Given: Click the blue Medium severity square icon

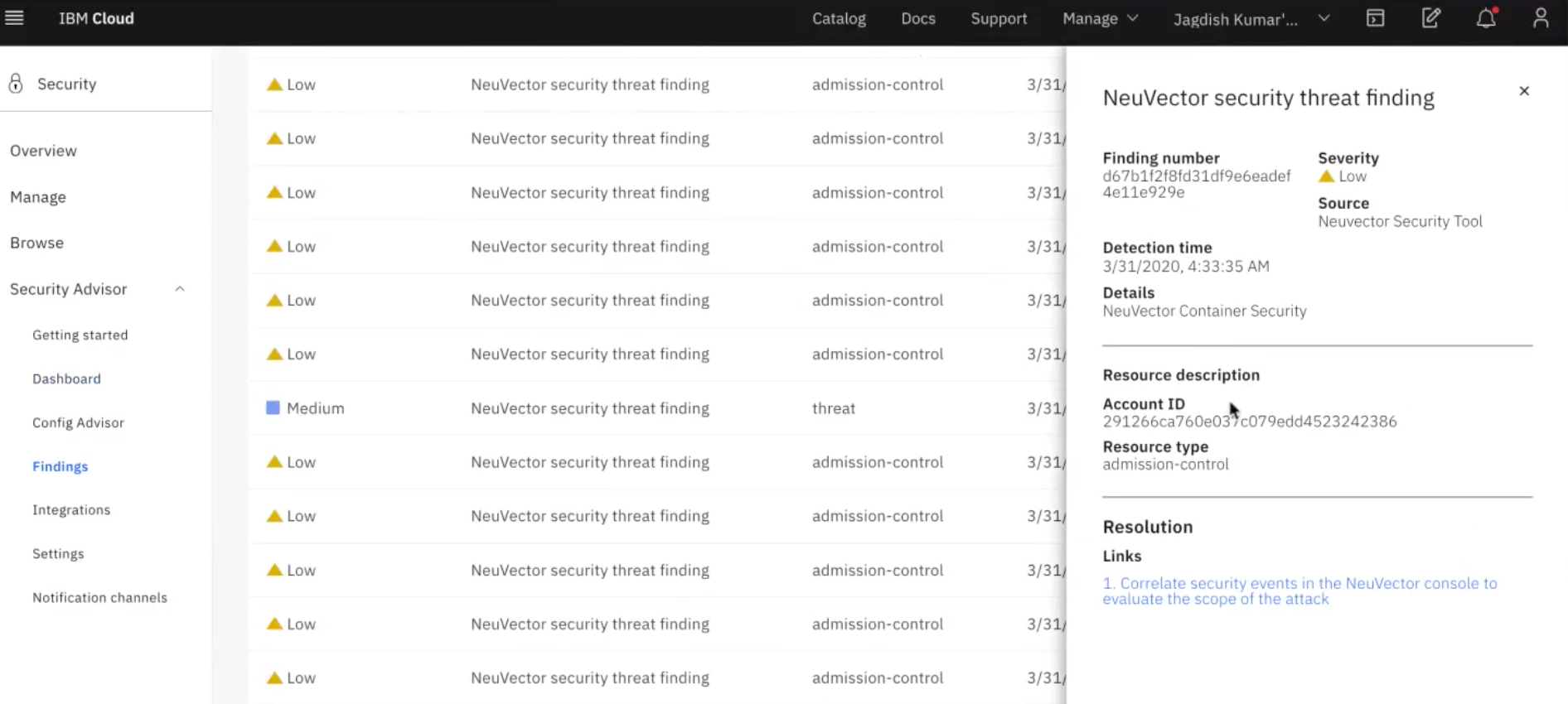Looking at the screenshot, I should click(273, 407).
